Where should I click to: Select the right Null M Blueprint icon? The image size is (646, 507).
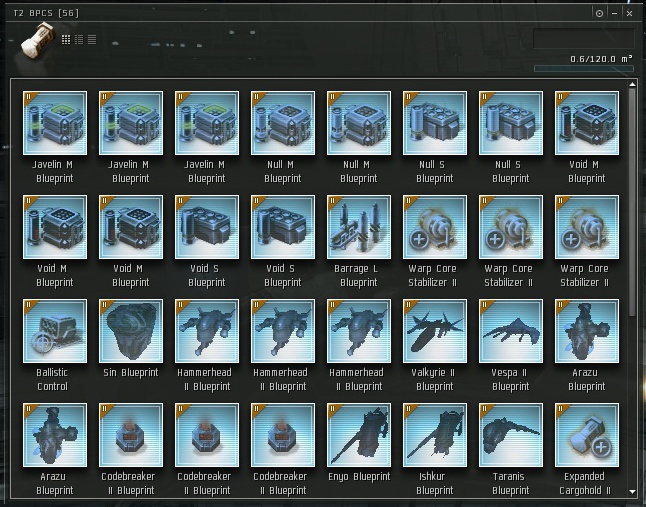[x=359, y=123]
